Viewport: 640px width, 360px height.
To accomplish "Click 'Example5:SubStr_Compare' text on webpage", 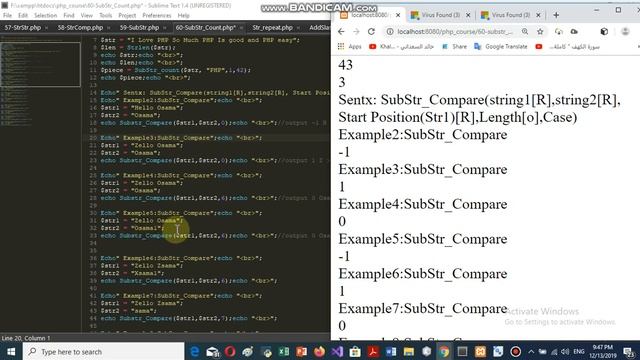I will 422,239.
